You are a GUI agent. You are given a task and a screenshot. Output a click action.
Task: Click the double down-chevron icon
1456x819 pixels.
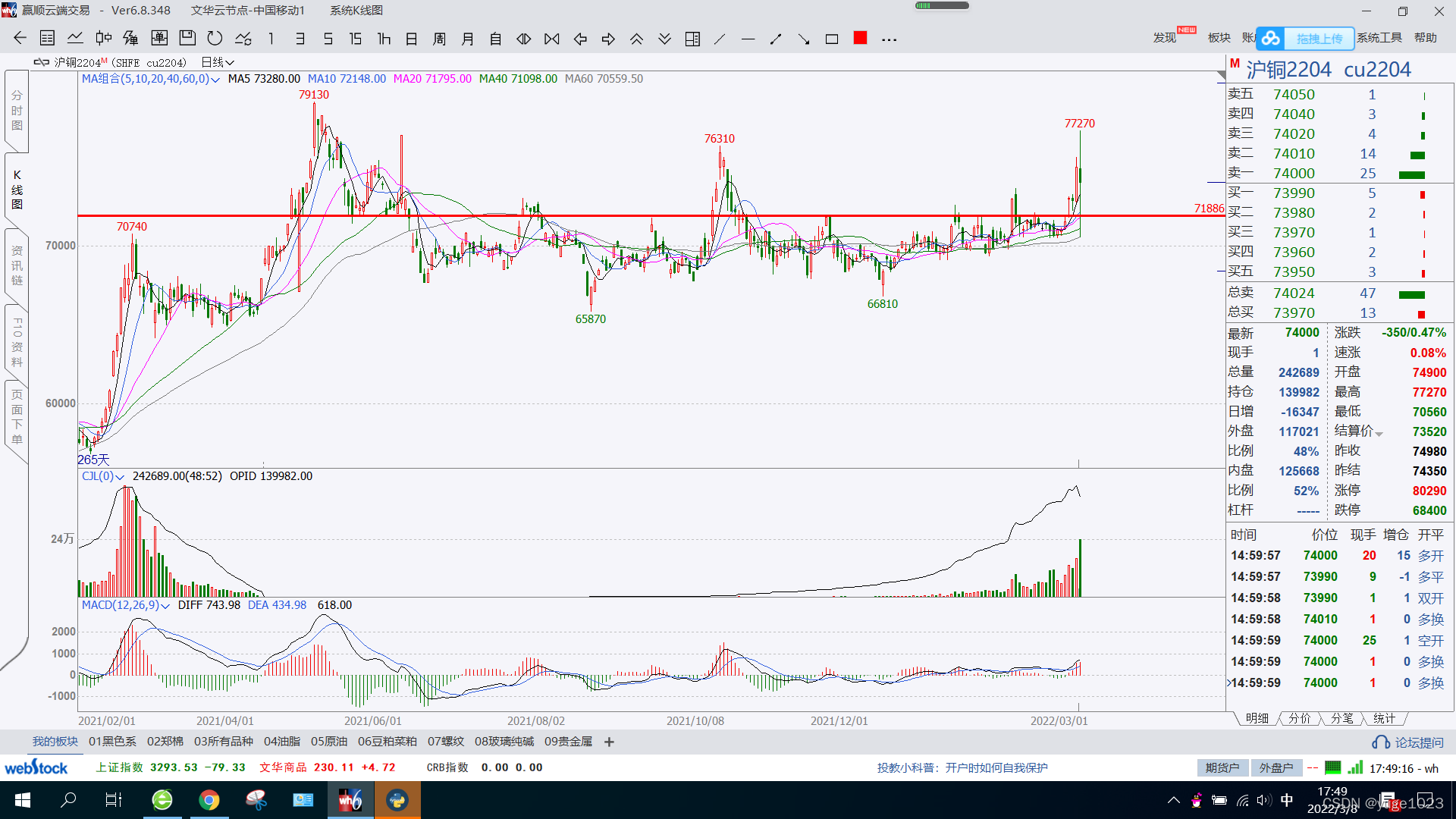point(664,39)
